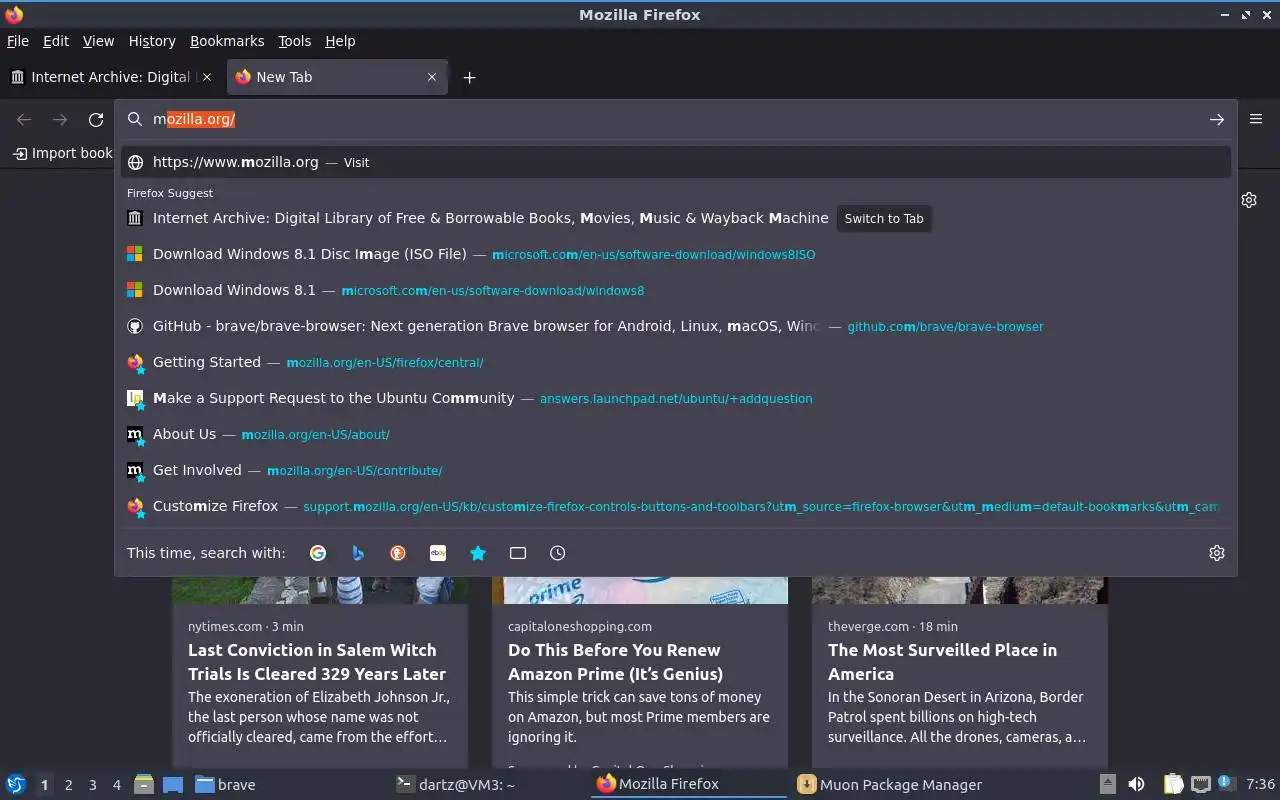Select the New Tab tab
Screen dimensions: 1280x800
(338, 77)
